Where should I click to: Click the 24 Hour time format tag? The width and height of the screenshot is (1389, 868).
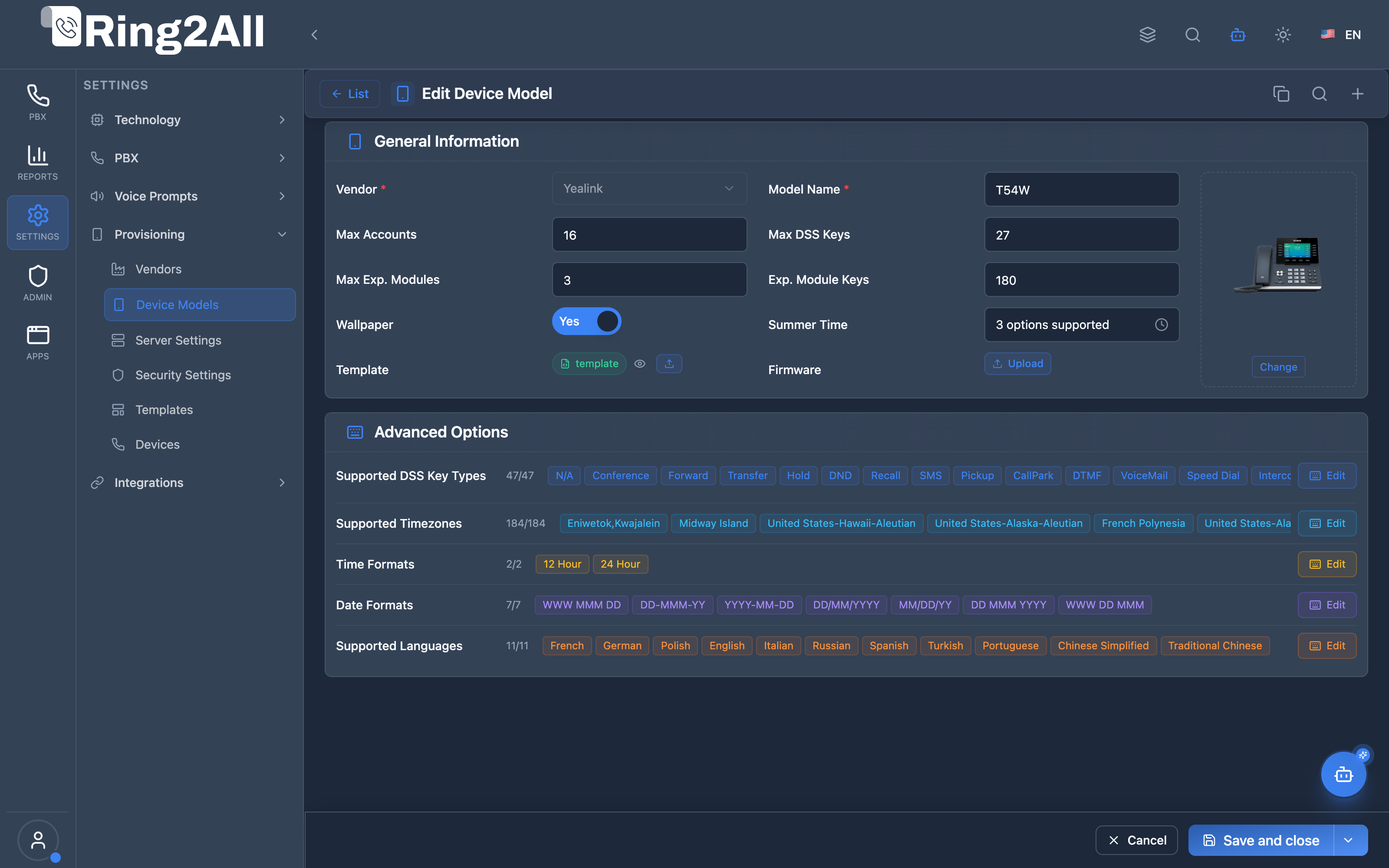point(620,564)
